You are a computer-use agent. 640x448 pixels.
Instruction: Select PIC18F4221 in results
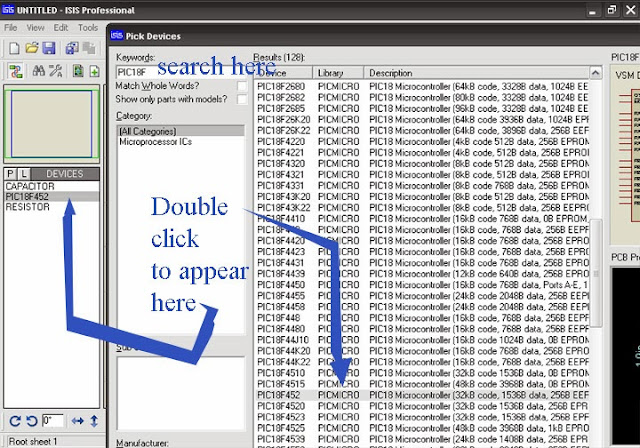(x=422, y=153)
